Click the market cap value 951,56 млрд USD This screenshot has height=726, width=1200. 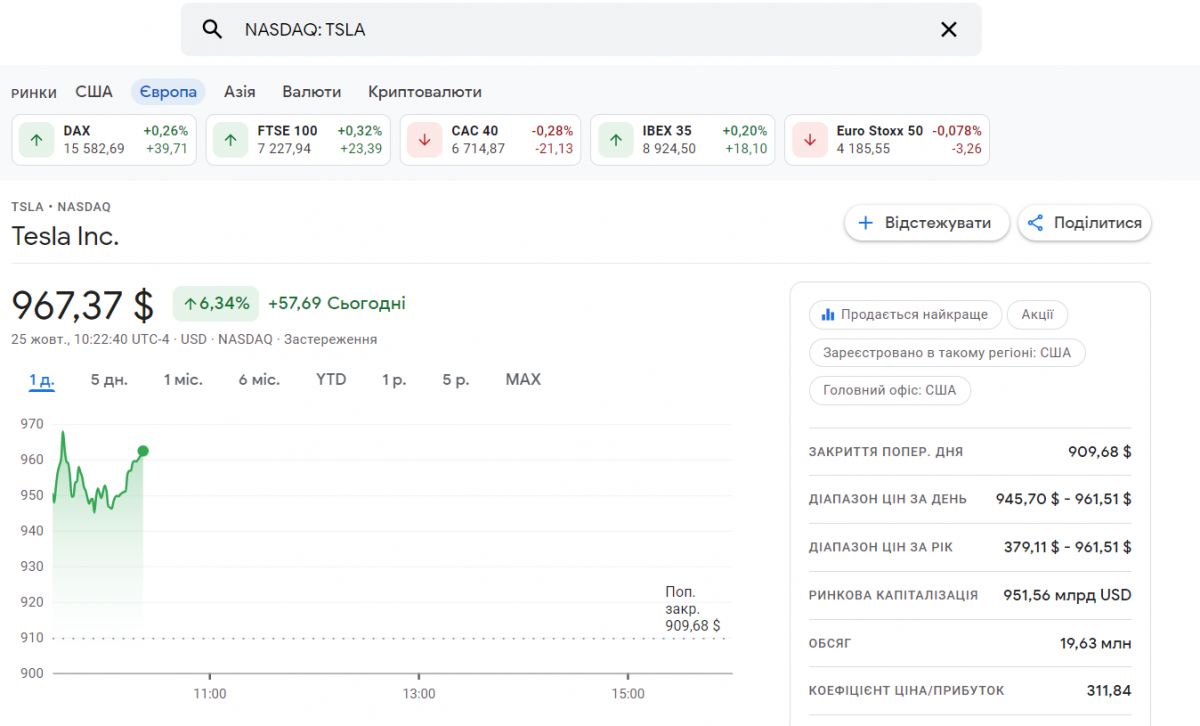pos(1068,595)
